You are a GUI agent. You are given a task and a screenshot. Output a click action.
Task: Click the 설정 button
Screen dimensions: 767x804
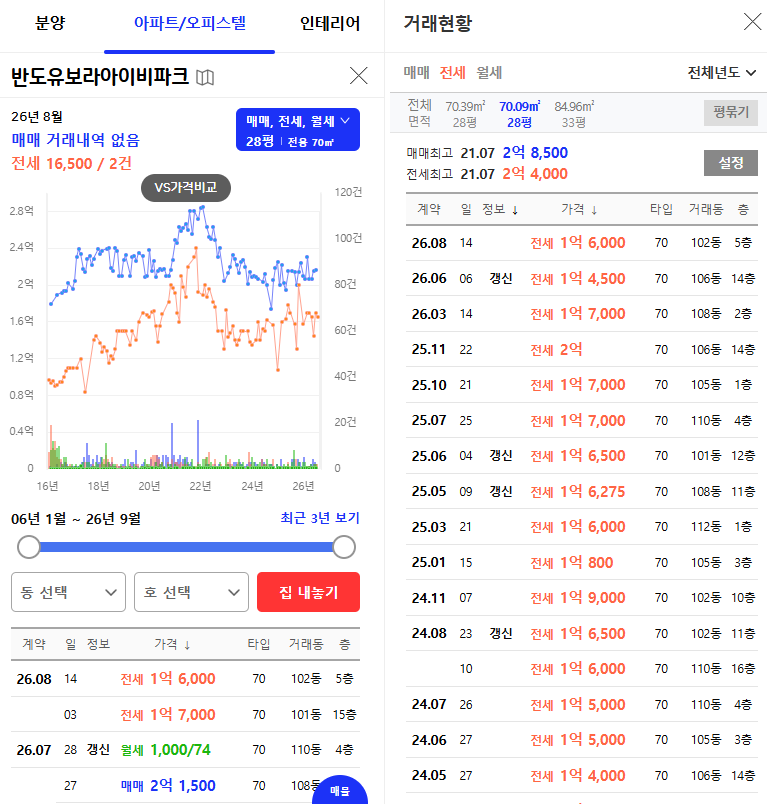pos(731,163)
